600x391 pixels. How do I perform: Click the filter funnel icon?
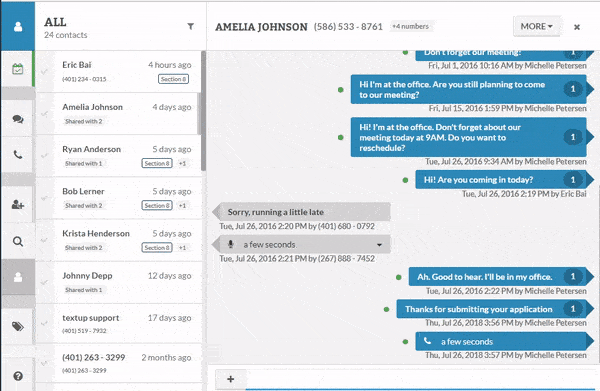coord(190,26)
